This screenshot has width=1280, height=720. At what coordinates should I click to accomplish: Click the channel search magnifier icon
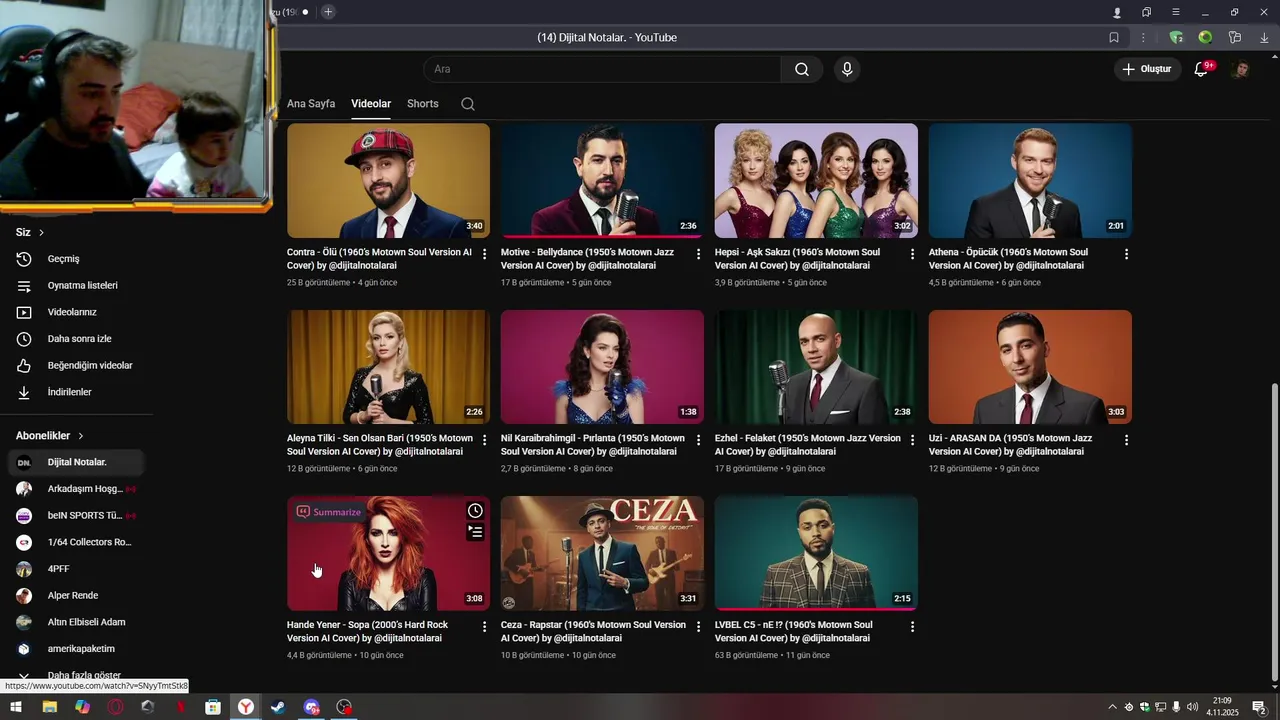click(468, 104)
